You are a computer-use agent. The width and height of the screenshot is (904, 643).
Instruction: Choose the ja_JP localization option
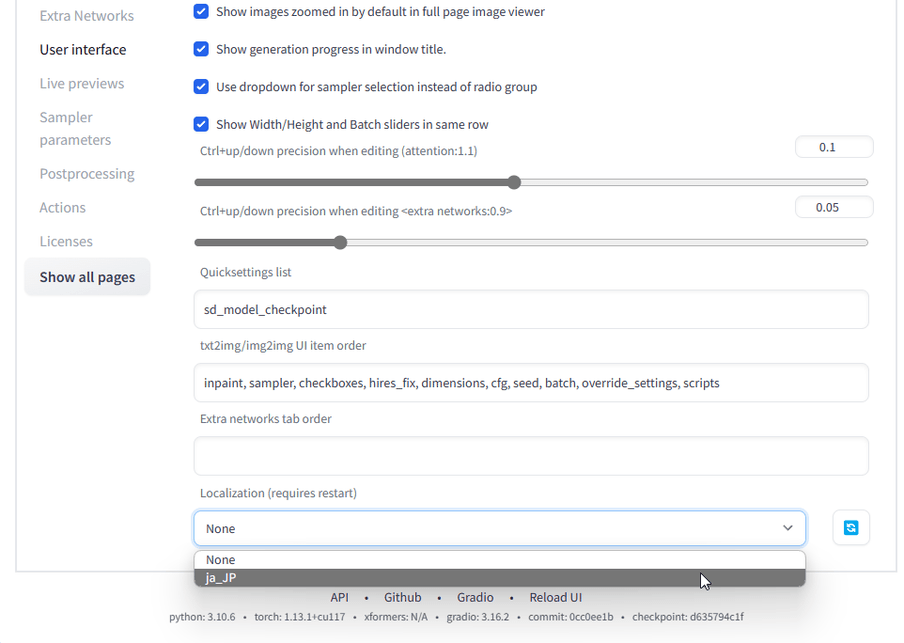point(499,577)
